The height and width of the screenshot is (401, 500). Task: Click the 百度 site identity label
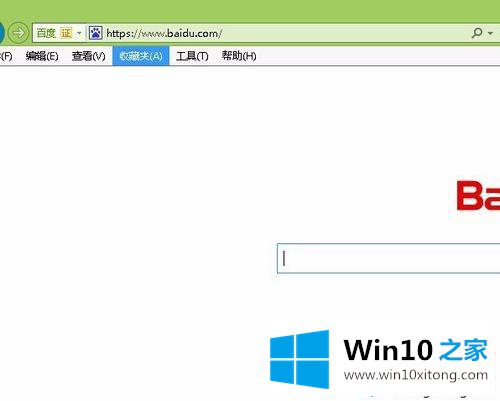click(46, 33)
